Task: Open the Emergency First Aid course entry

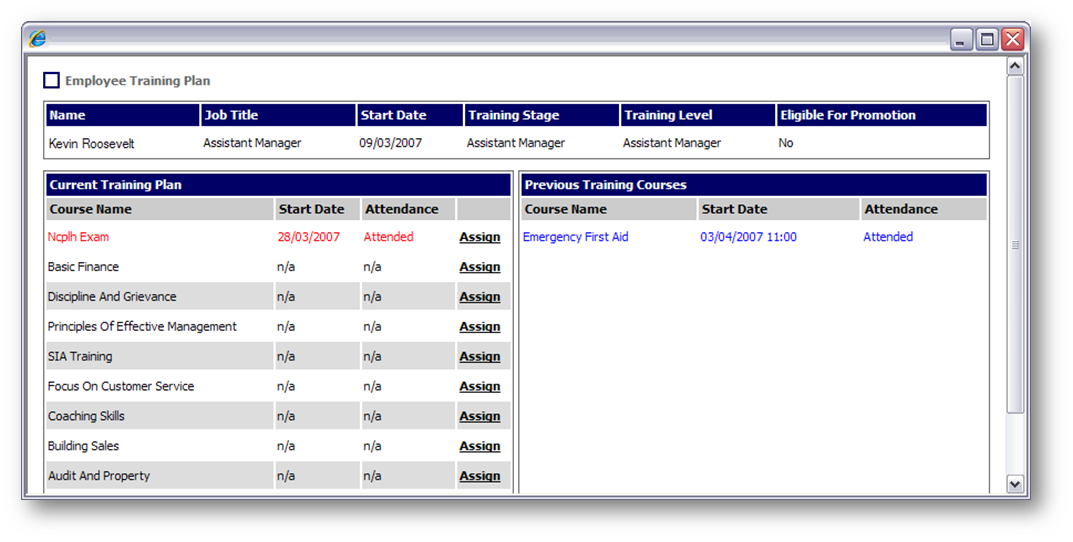Action: point(575,237)
